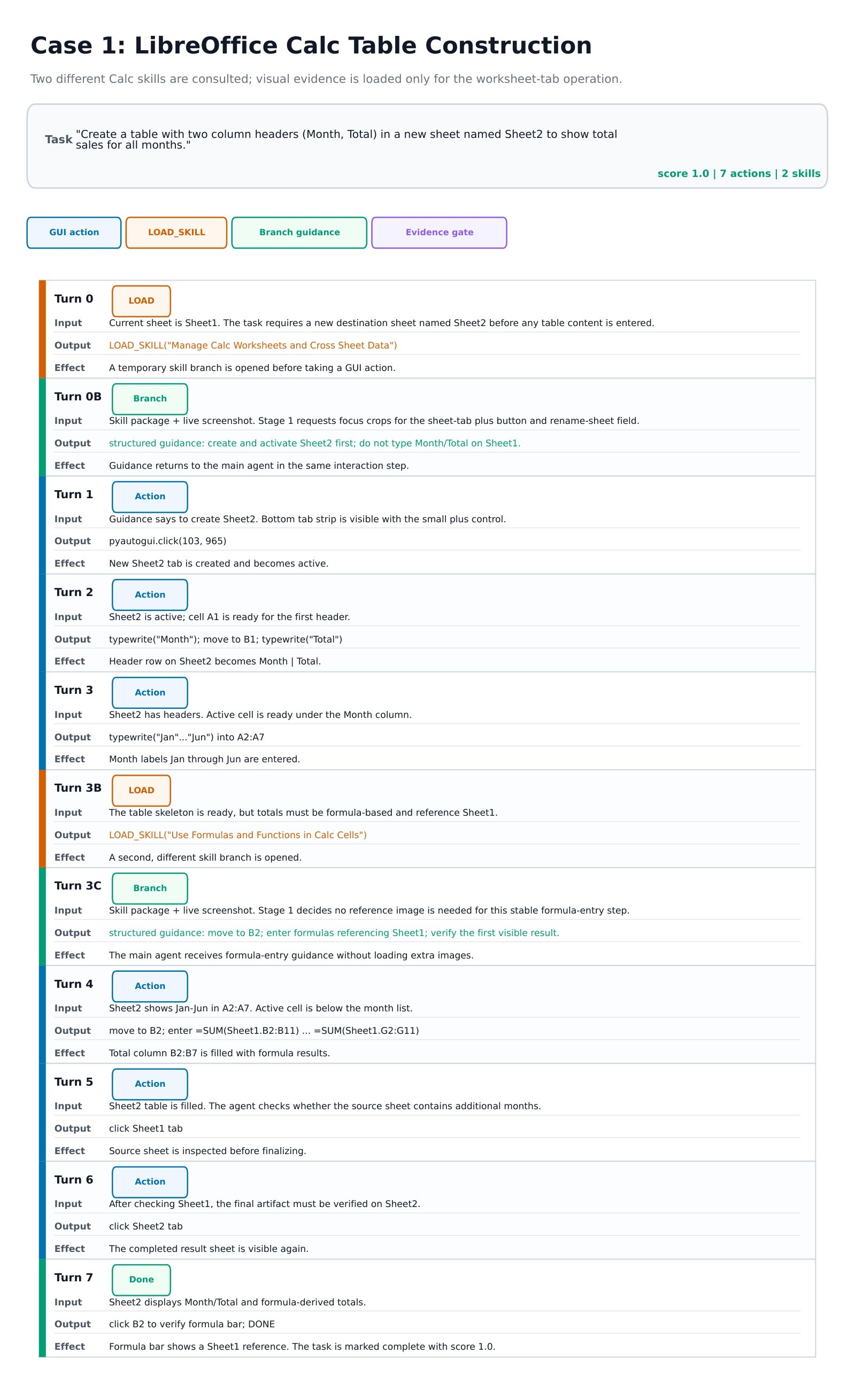Click the output "click Sheet1 tab"
The width and height of the screenshot is (855, 1400).
click(x=145, y=1128)
